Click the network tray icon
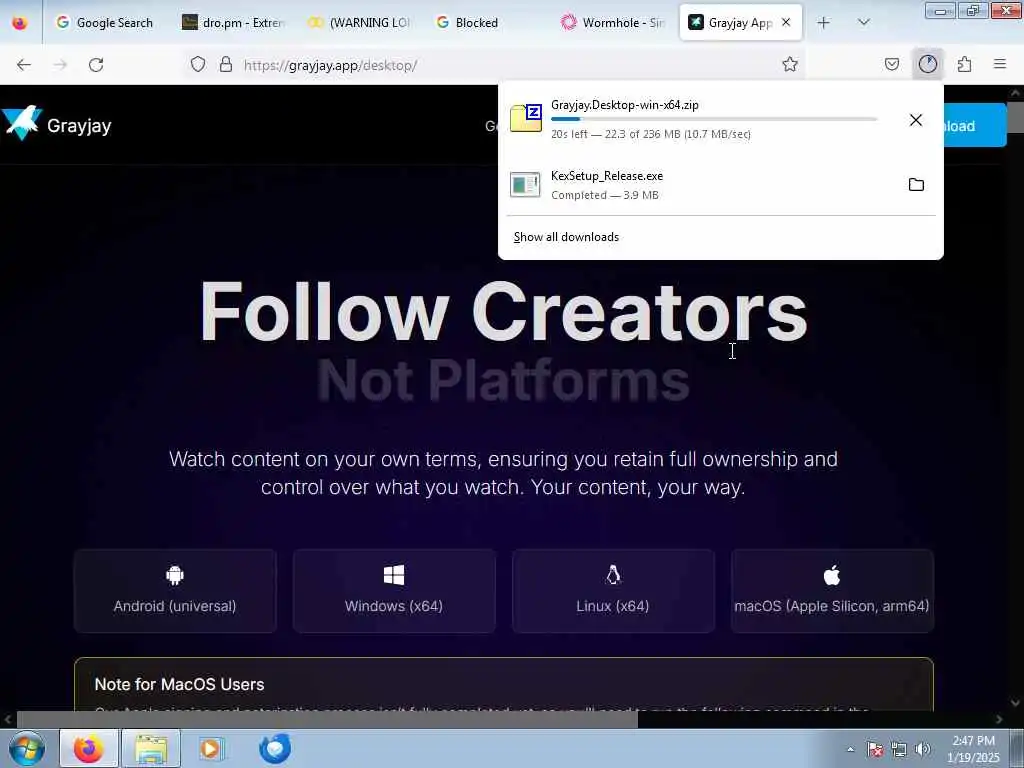 coord(899,749)
